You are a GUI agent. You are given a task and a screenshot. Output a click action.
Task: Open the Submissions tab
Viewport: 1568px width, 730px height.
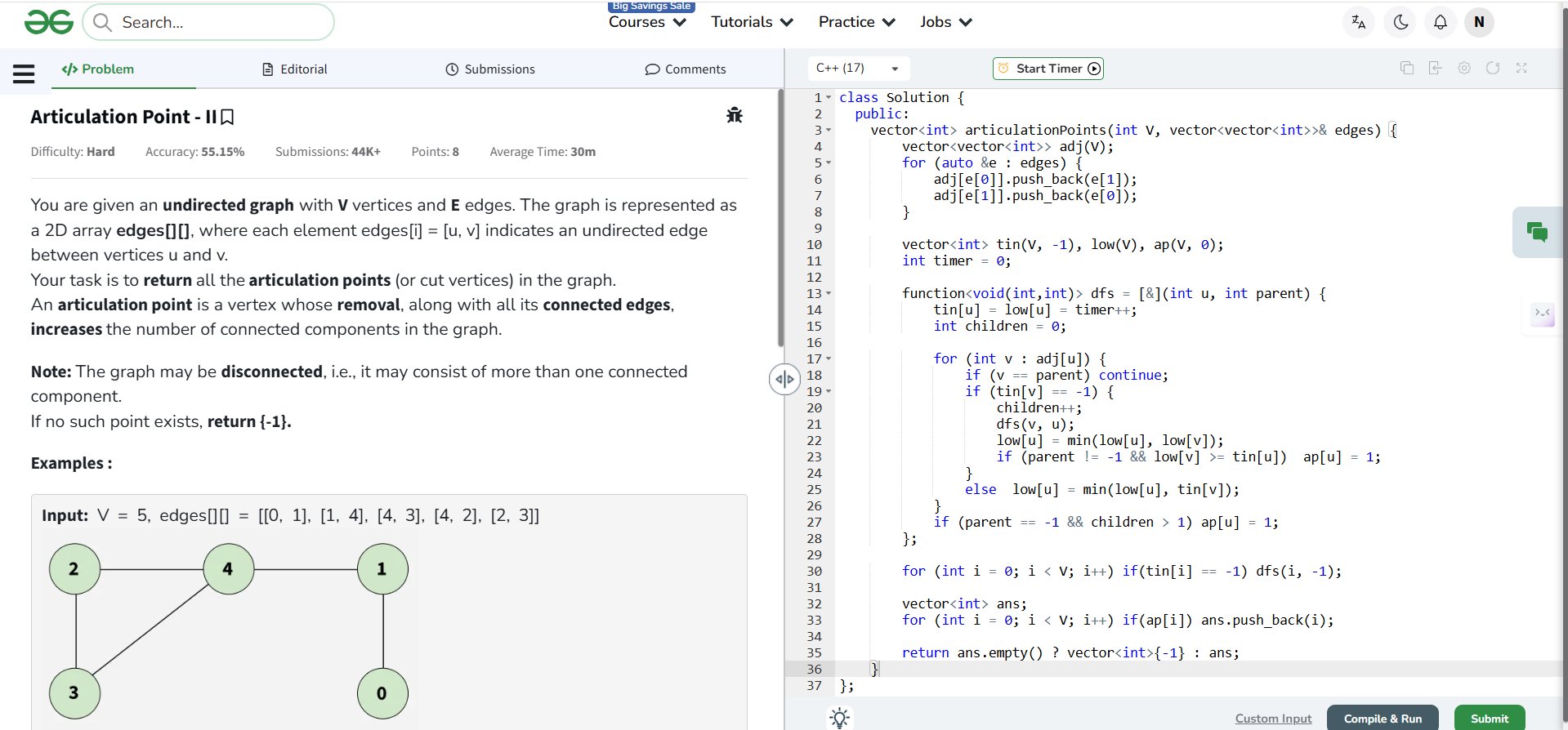coord(490,69)
